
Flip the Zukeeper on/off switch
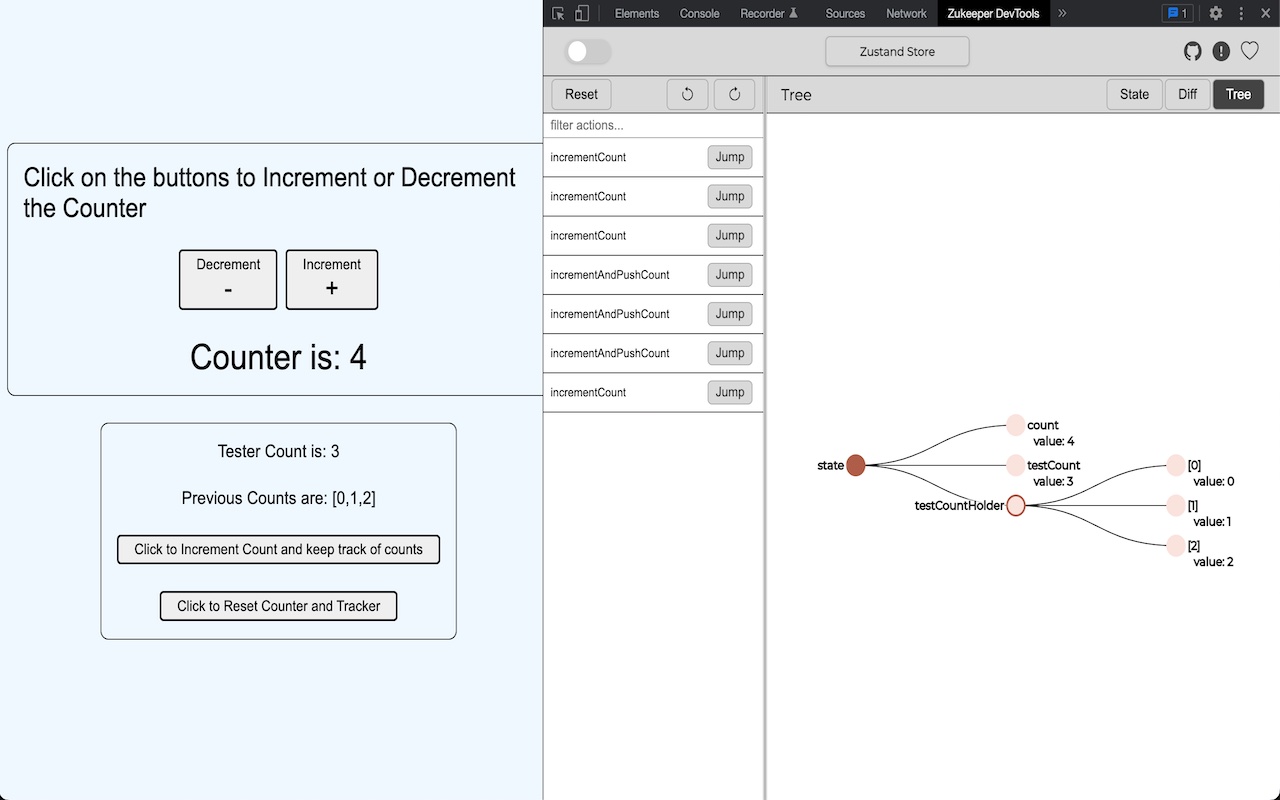tap(587, 51)
